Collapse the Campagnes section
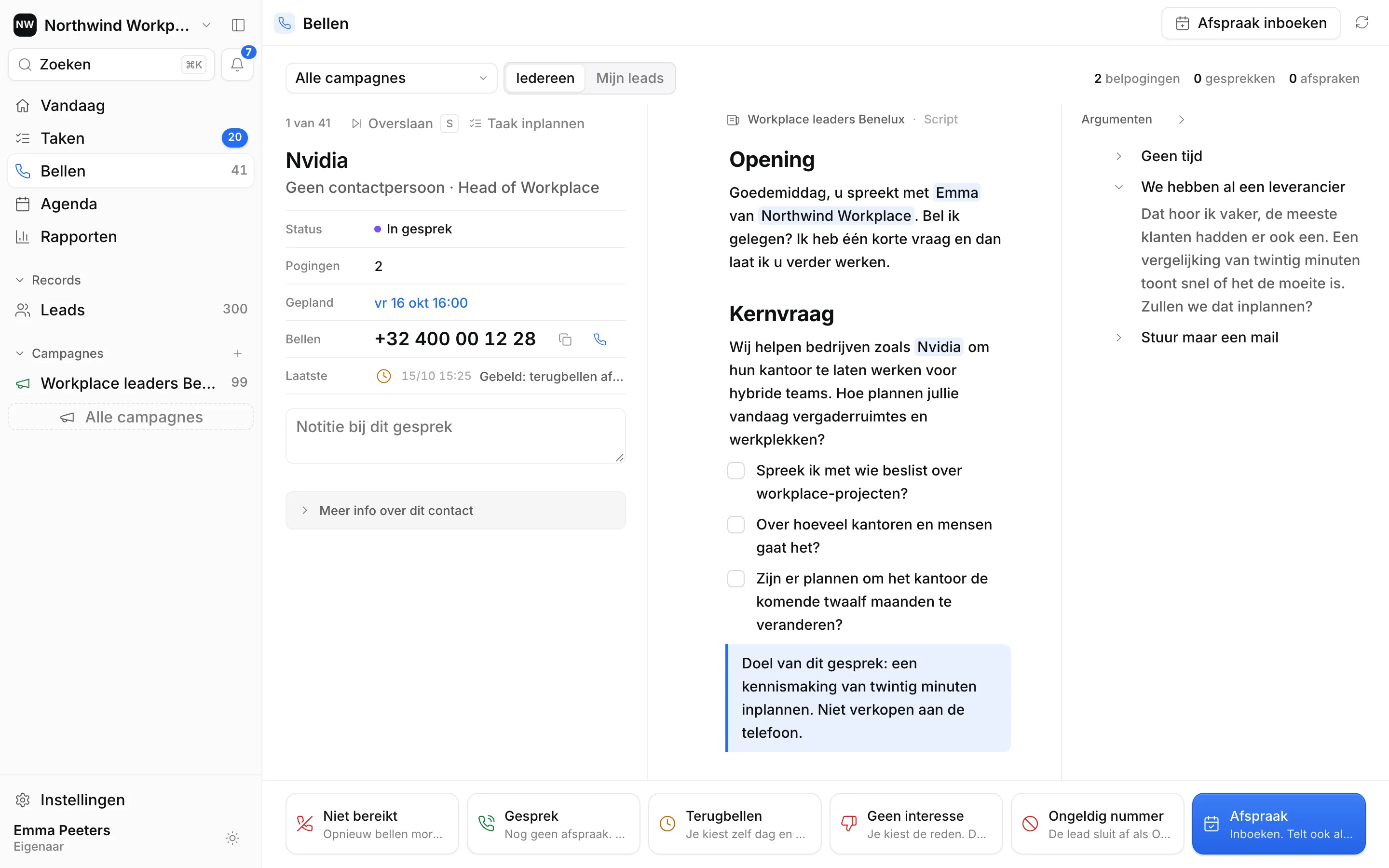The height and width of the screenshot is (868, 1389). point(60,353)
